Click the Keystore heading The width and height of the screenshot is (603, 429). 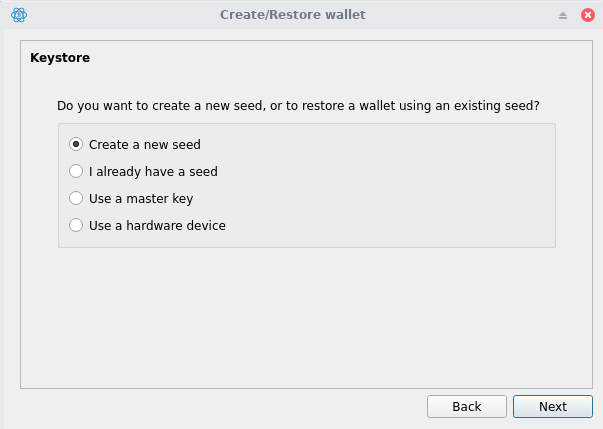pyautogui.click(x=60, y=58)
